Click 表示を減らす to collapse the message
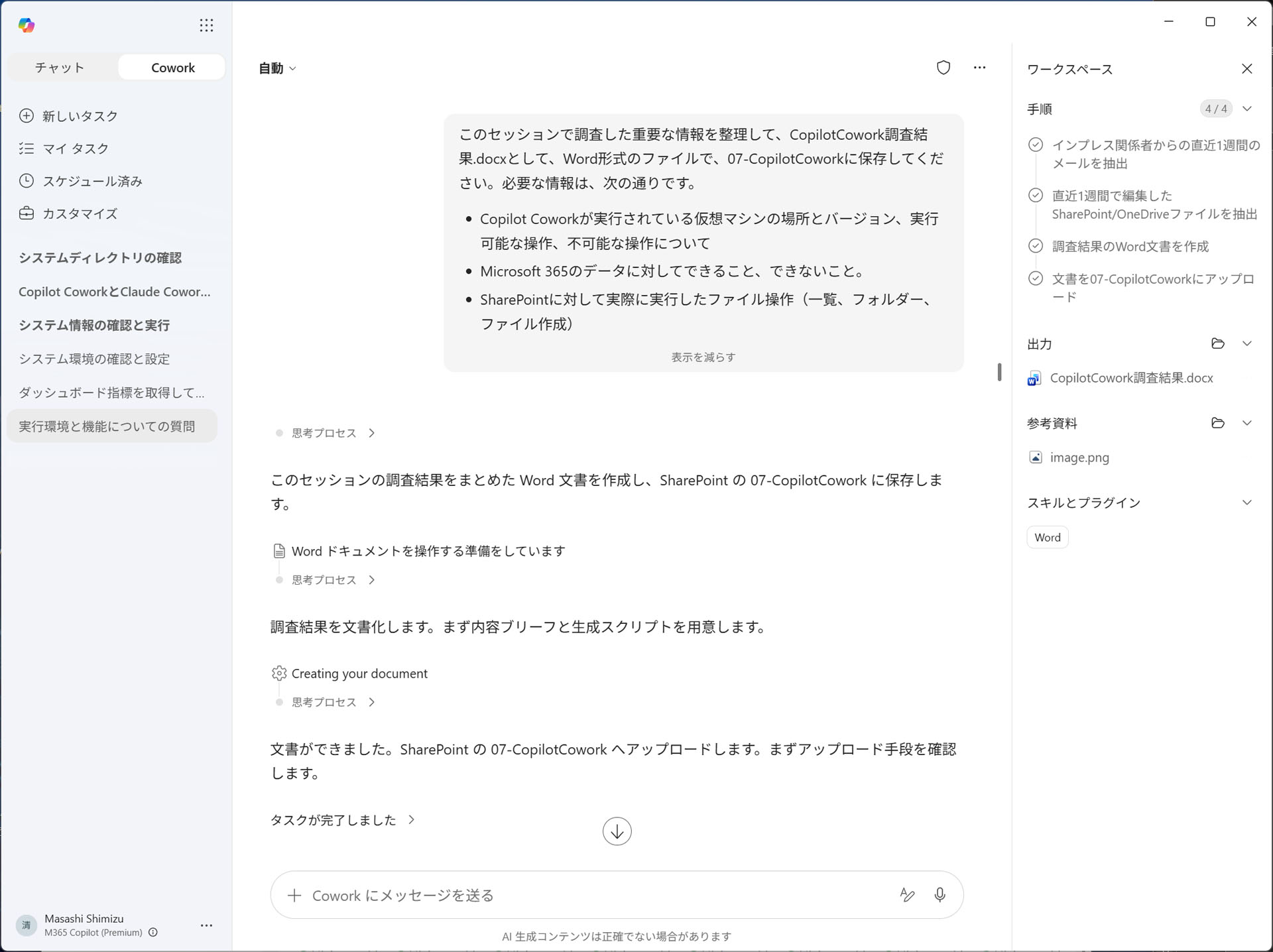 pyautogui.click(x=703, y=357)
